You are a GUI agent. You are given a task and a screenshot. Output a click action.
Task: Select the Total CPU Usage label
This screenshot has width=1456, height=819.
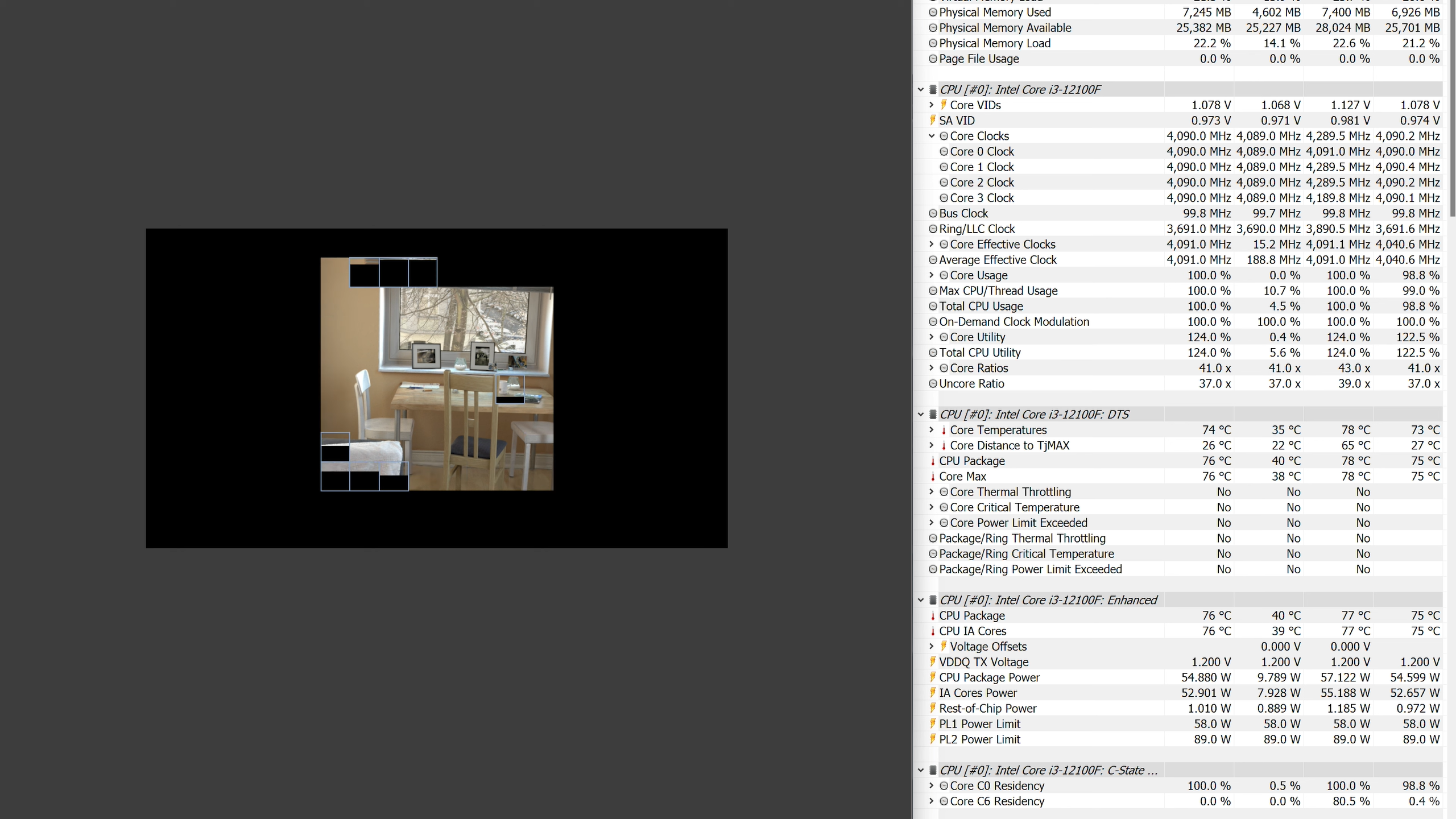click(x=981, y=306)
